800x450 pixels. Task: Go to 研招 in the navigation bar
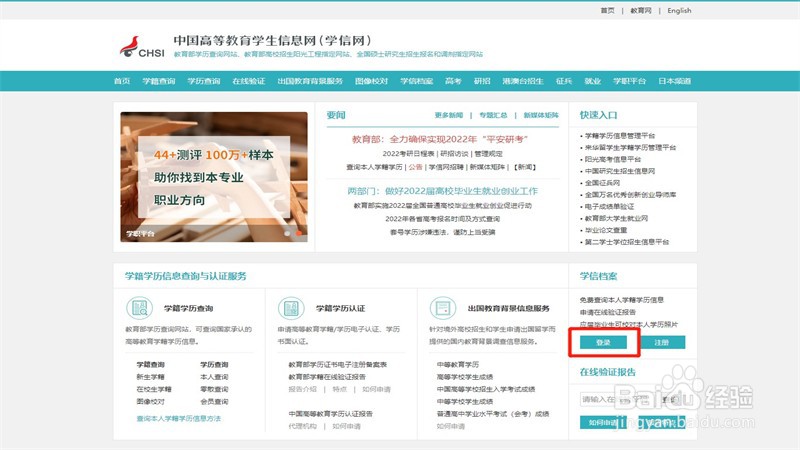point(482,81)
